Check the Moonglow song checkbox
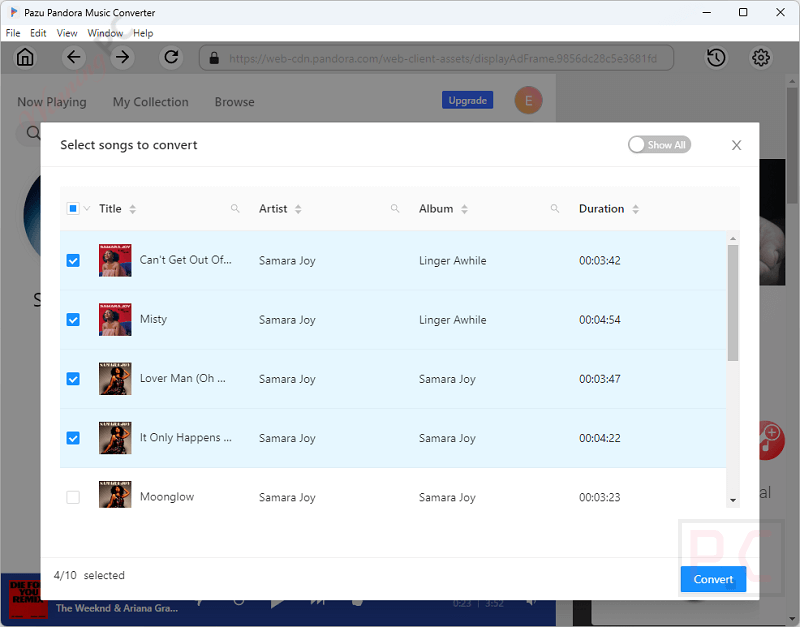Viewport: 800px width, 627px height. click(73, 497)
